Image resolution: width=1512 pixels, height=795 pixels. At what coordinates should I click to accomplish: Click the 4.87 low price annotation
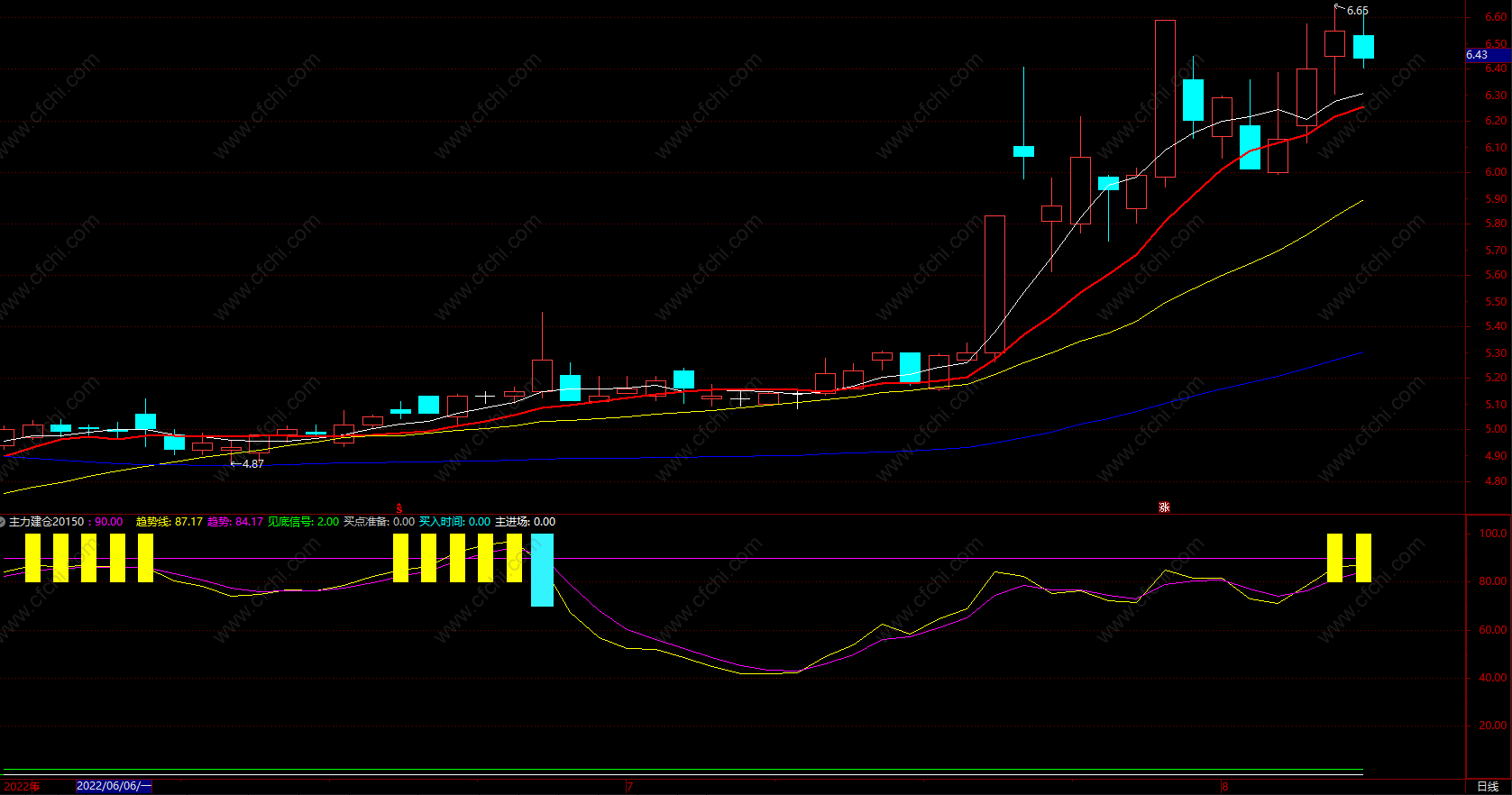[252, 464]
